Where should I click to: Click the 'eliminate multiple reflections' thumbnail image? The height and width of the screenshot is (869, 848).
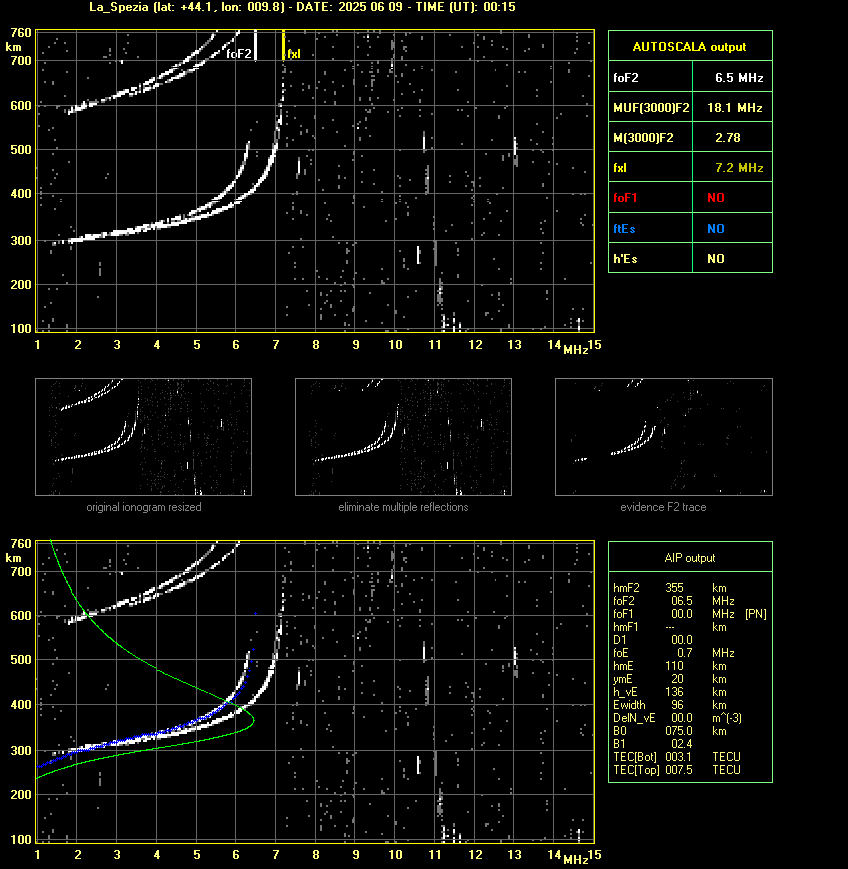[x=403, y=437]
